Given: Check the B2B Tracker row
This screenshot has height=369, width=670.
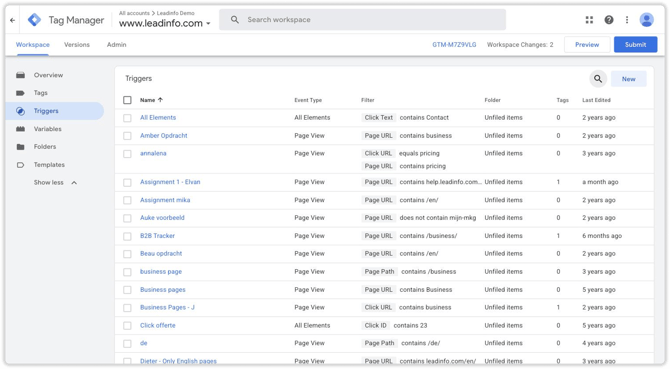Looking at the screenshot, I should click(x=127, y=236).
